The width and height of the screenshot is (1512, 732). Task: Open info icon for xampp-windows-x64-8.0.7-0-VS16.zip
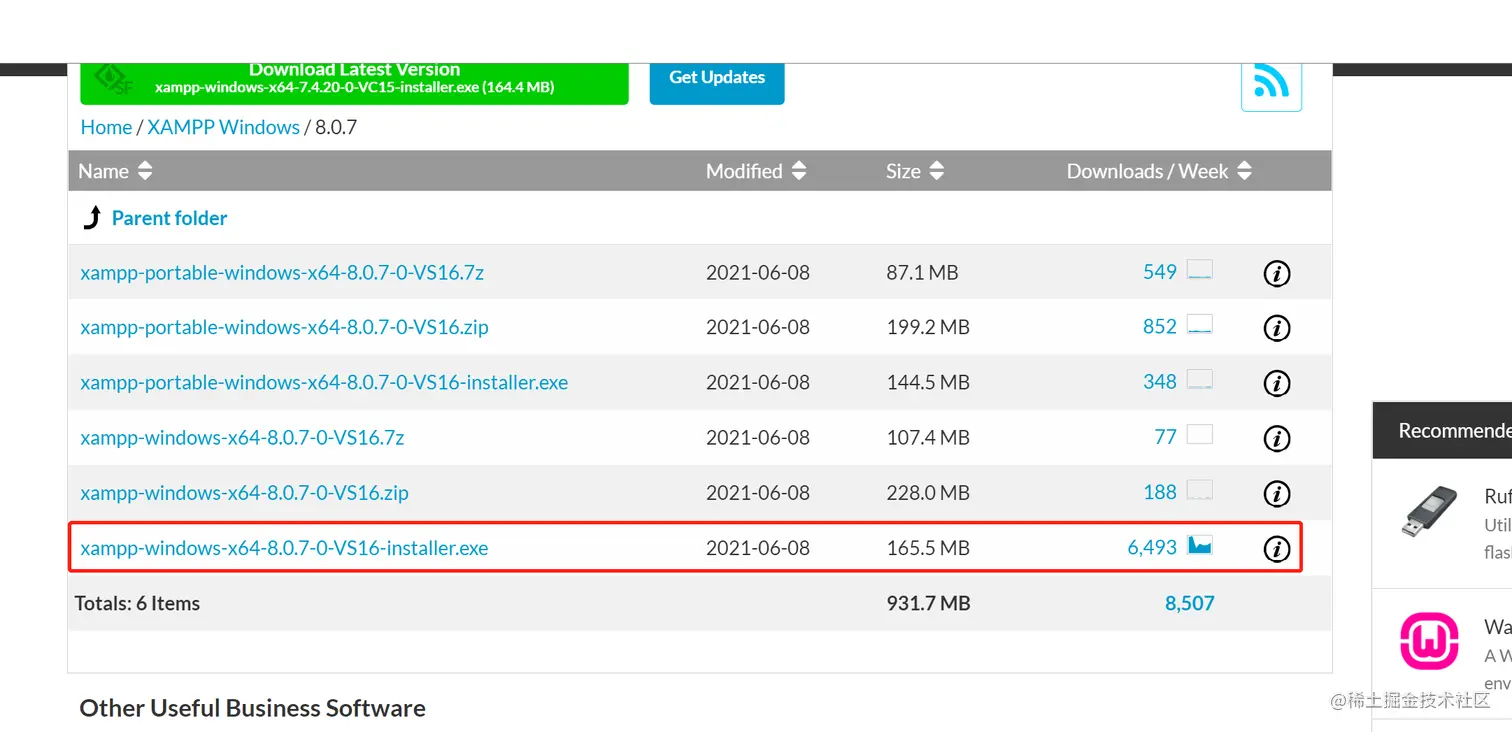(1277, 493)
